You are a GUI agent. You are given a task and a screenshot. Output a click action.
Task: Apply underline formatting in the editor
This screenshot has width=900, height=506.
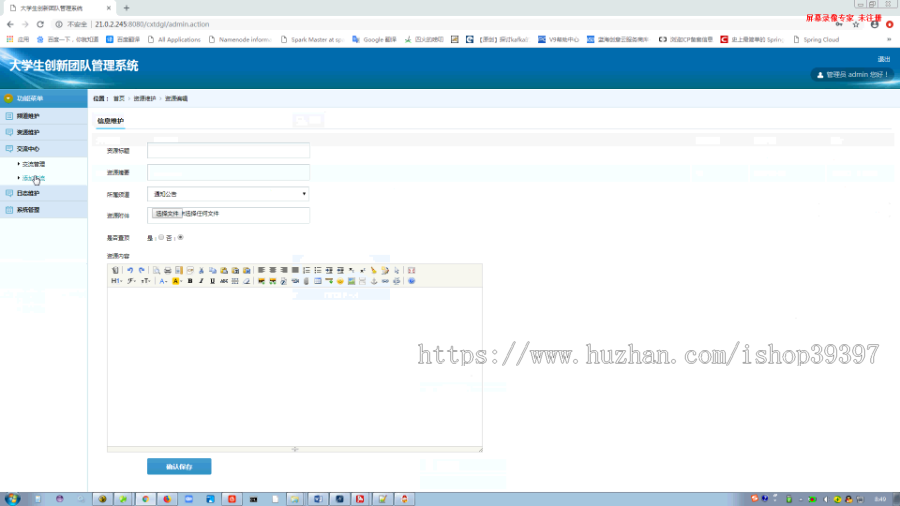212,281
